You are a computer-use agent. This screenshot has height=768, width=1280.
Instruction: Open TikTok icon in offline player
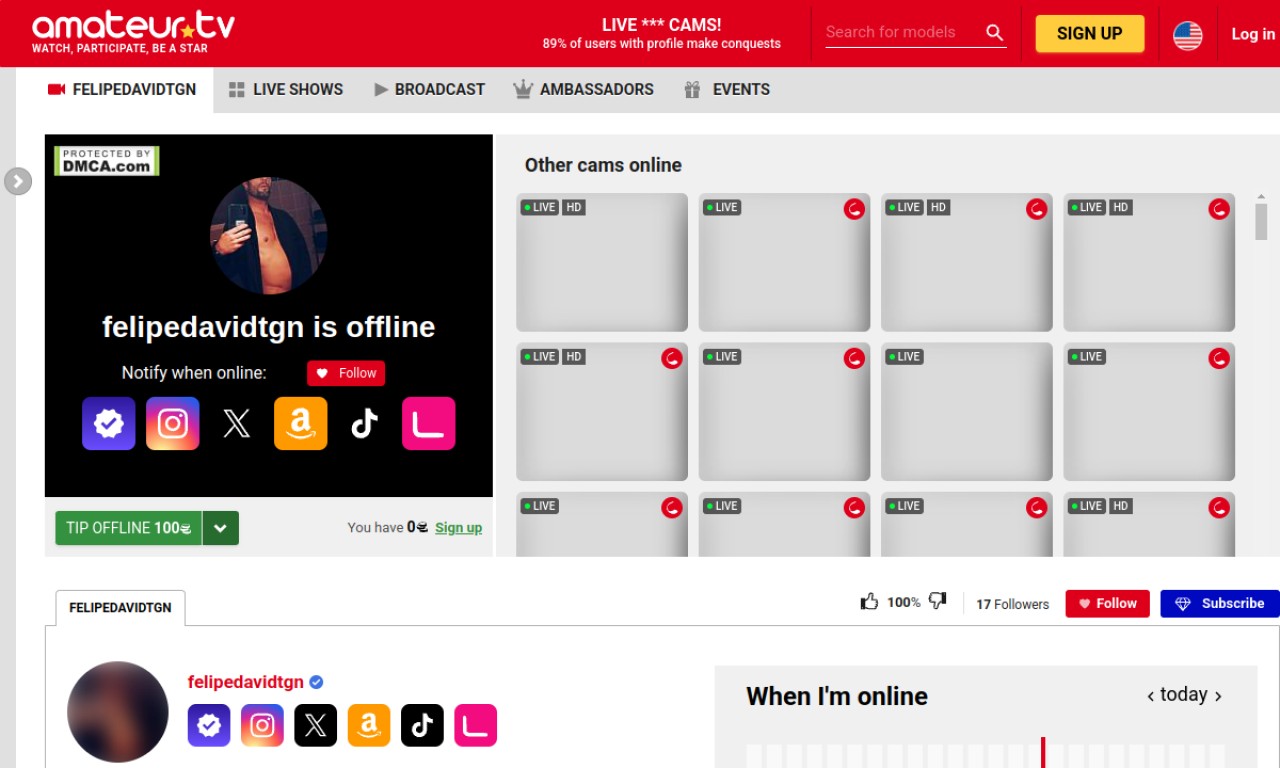[364, 423]
